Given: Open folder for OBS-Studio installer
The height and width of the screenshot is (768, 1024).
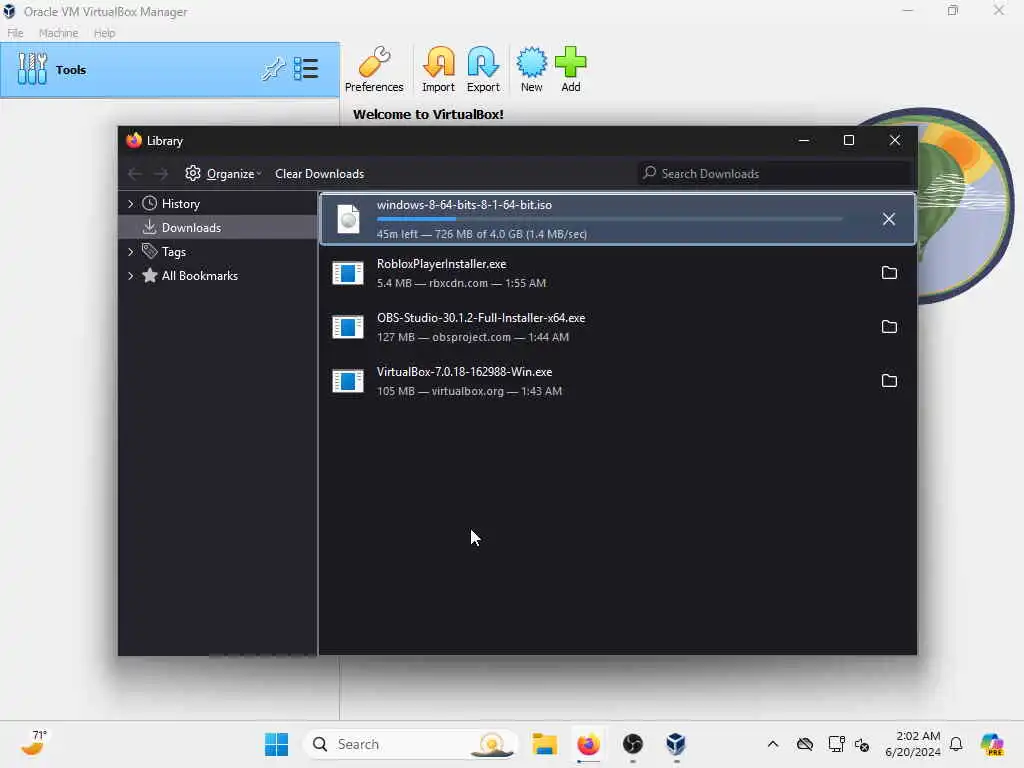Looking at the screenshot, I should pos(889,327).
